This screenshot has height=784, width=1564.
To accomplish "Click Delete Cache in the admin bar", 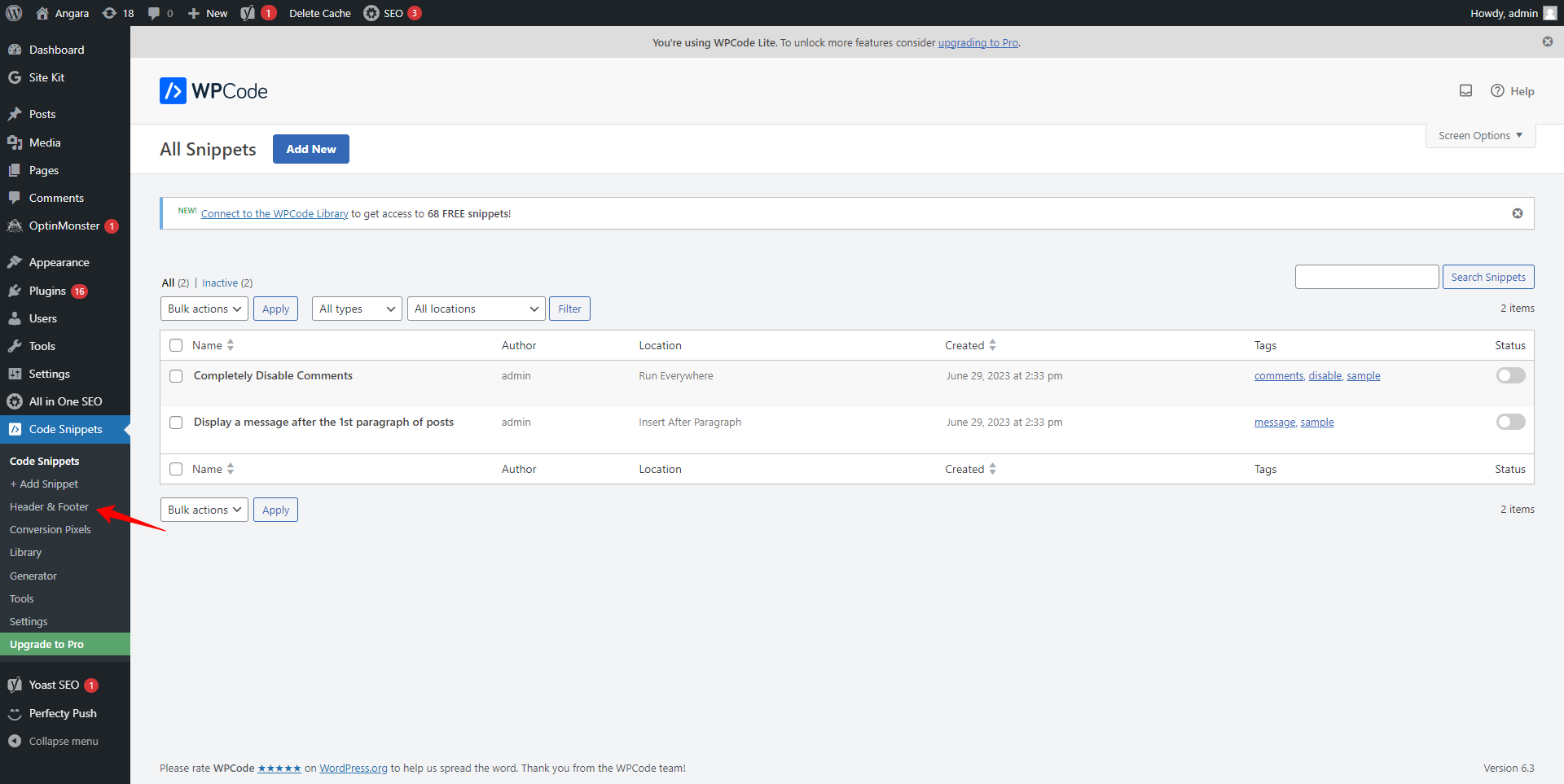I will click(320, 13).
